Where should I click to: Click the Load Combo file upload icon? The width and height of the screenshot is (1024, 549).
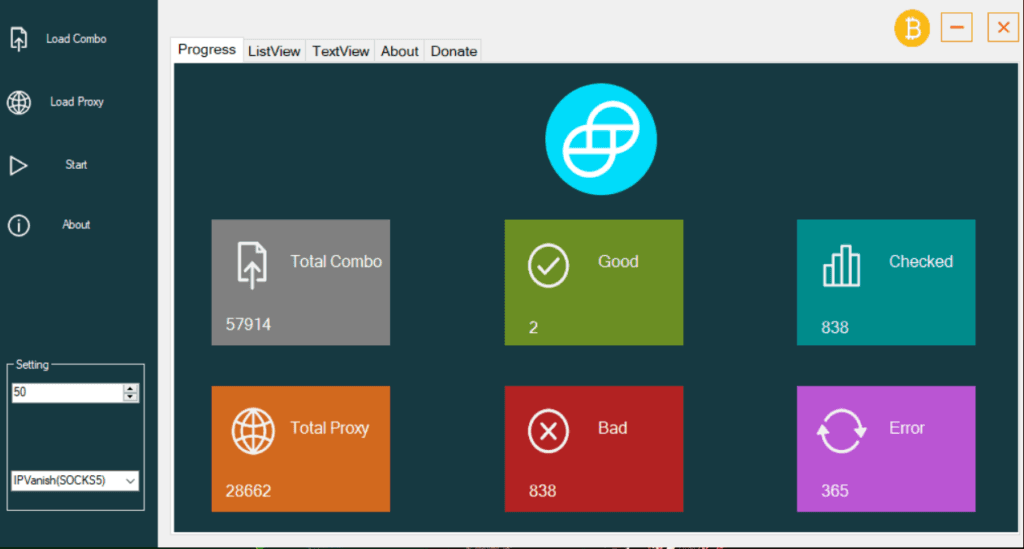(x=18, y=39)
